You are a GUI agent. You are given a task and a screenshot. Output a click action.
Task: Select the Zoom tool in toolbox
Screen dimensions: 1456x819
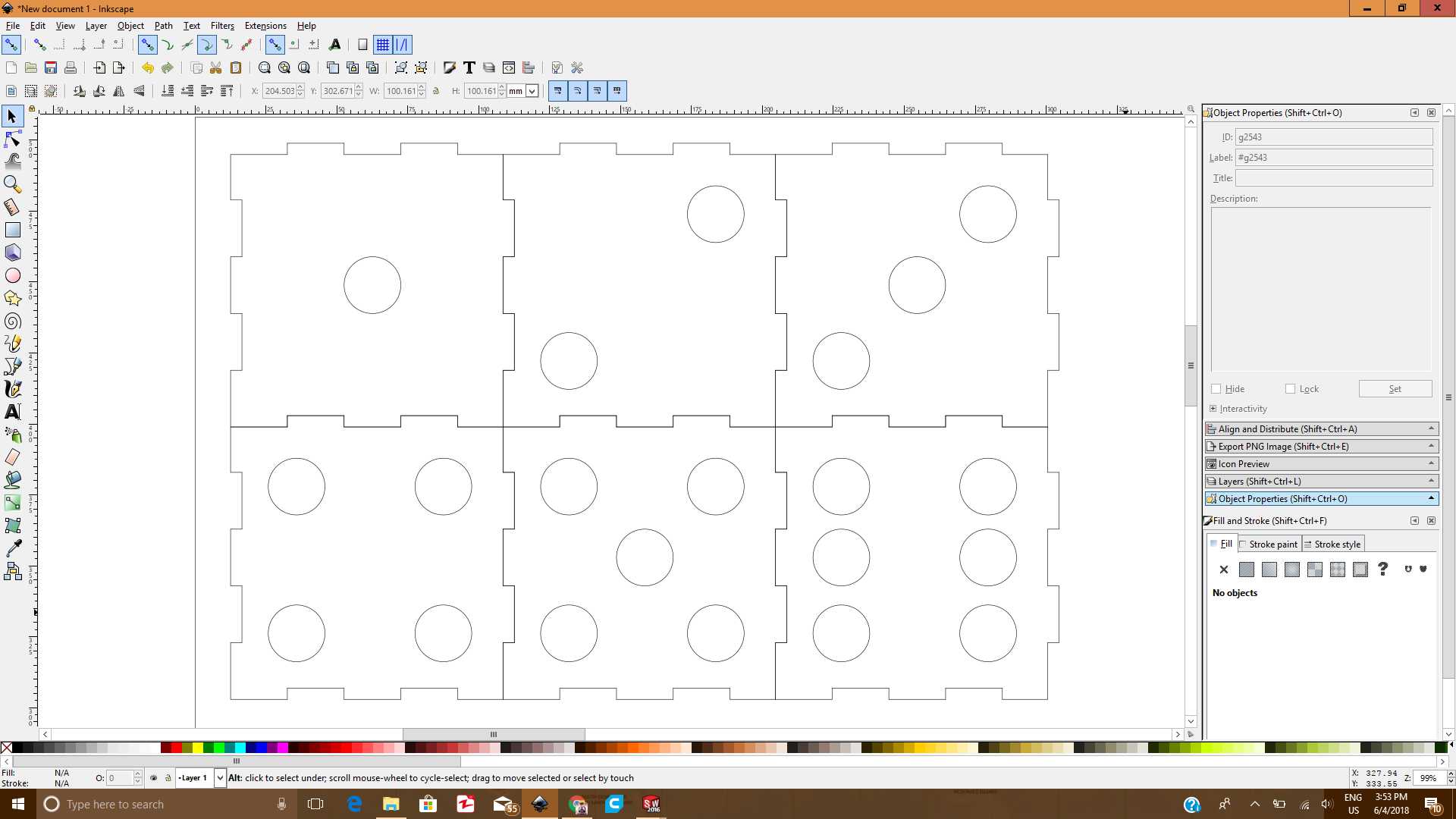tap(13, 184)
